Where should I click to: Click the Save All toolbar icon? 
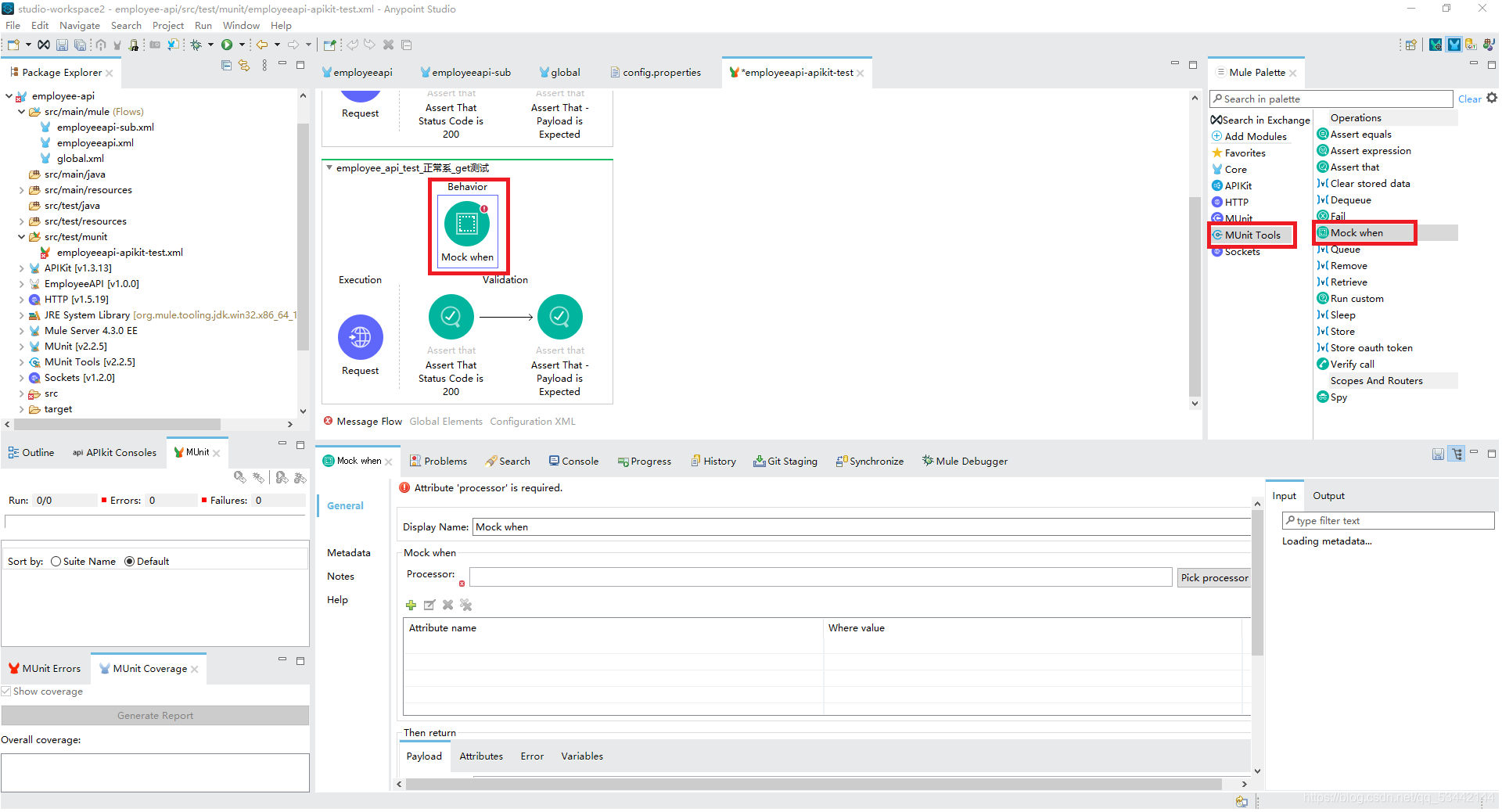pyautogui.click(x=79, y=45)
